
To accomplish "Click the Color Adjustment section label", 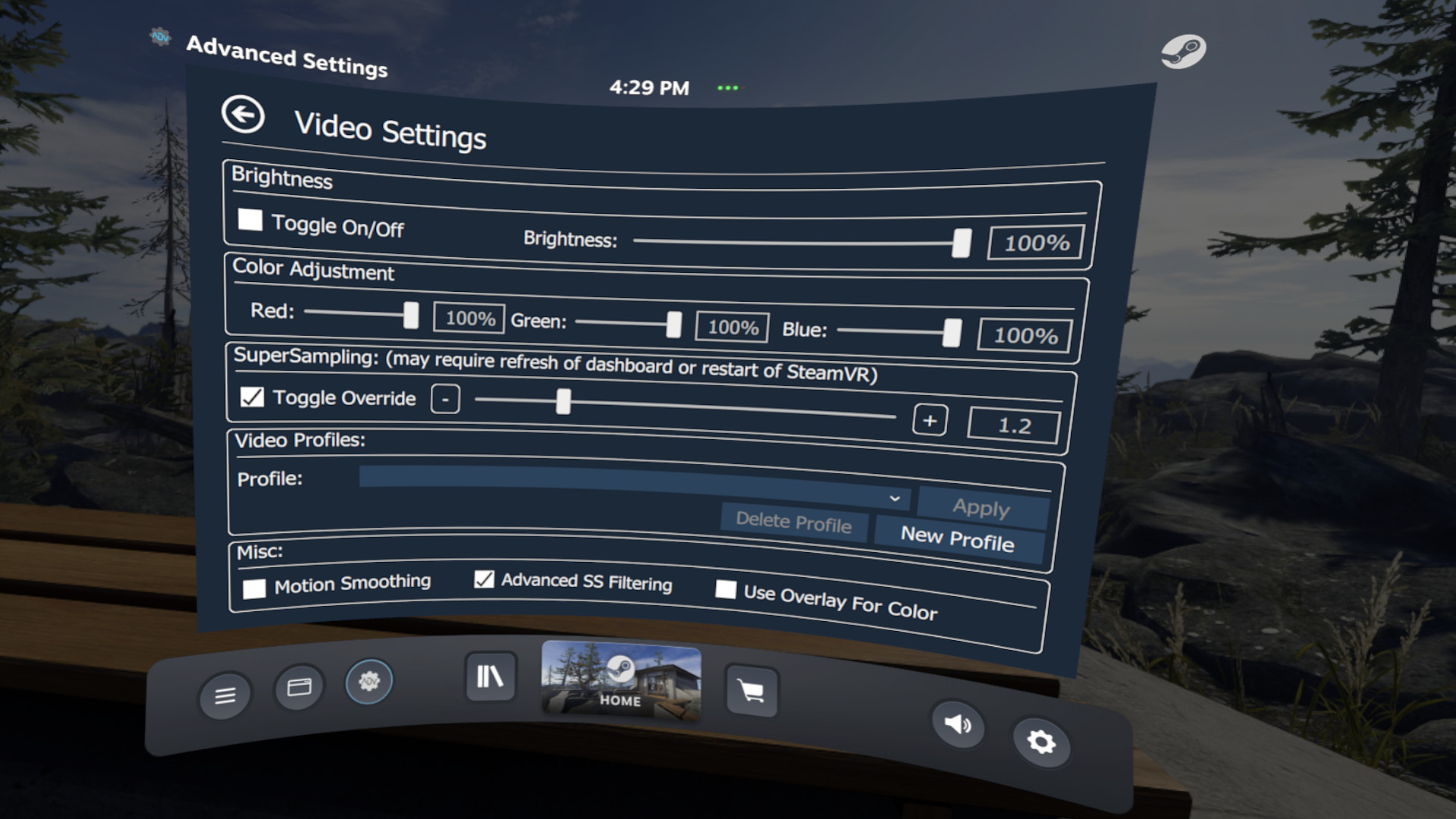I will pos(313,269).
